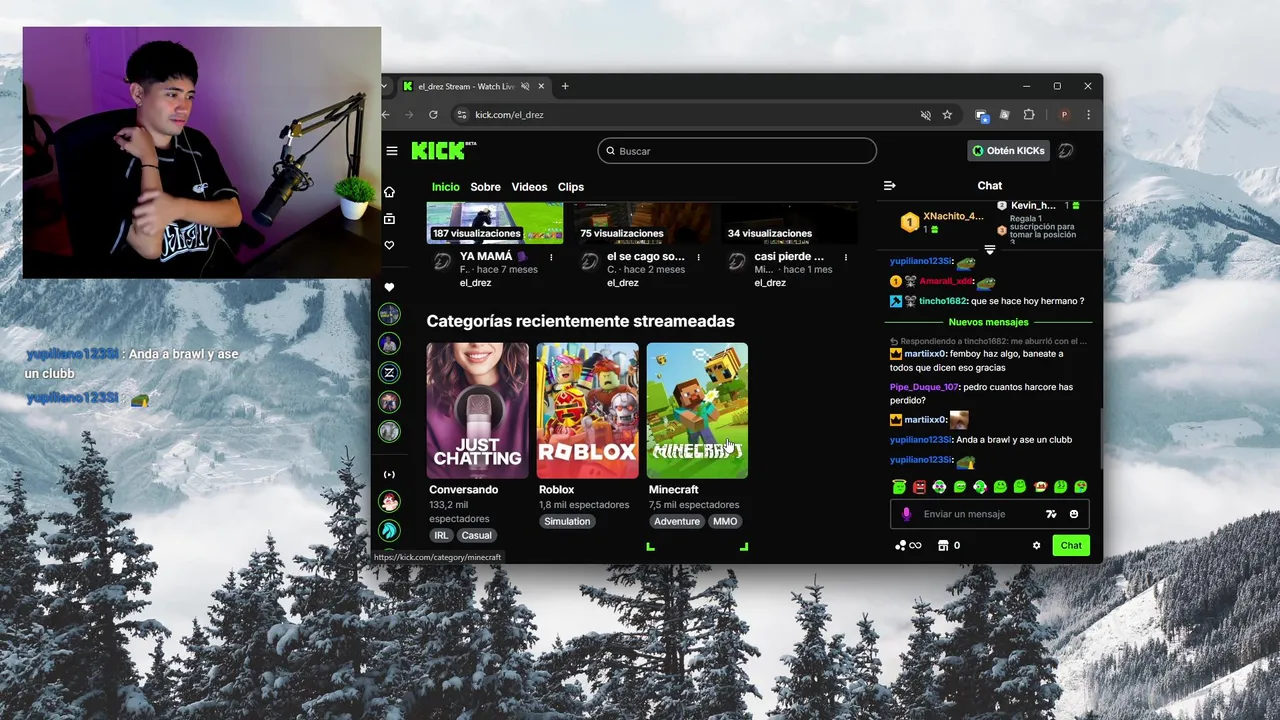Switch to the Inicio tab
The height and width of the screenshot is (720, 1280).
pos(446,187)
